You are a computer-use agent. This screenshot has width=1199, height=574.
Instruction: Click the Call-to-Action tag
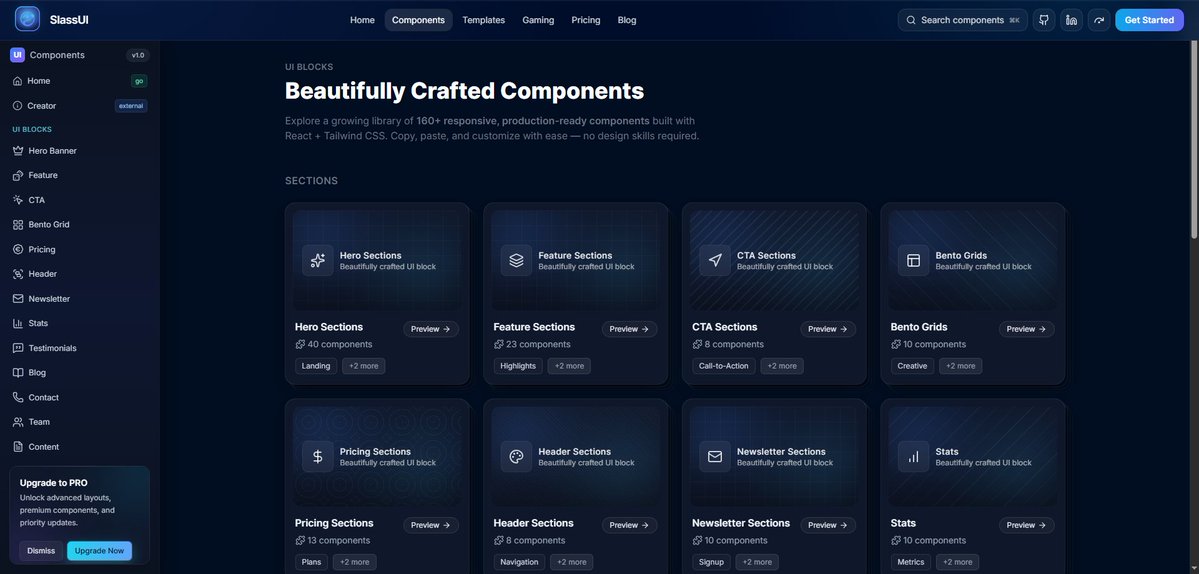tap(724, 366)
